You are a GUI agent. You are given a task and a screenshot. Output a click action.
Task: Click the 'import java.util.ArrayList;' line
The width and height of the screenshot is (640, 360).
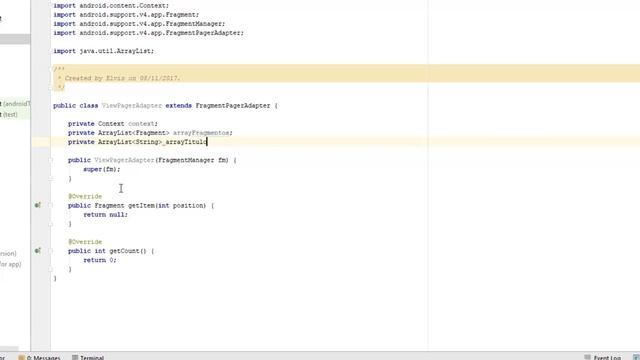(104, 51)
